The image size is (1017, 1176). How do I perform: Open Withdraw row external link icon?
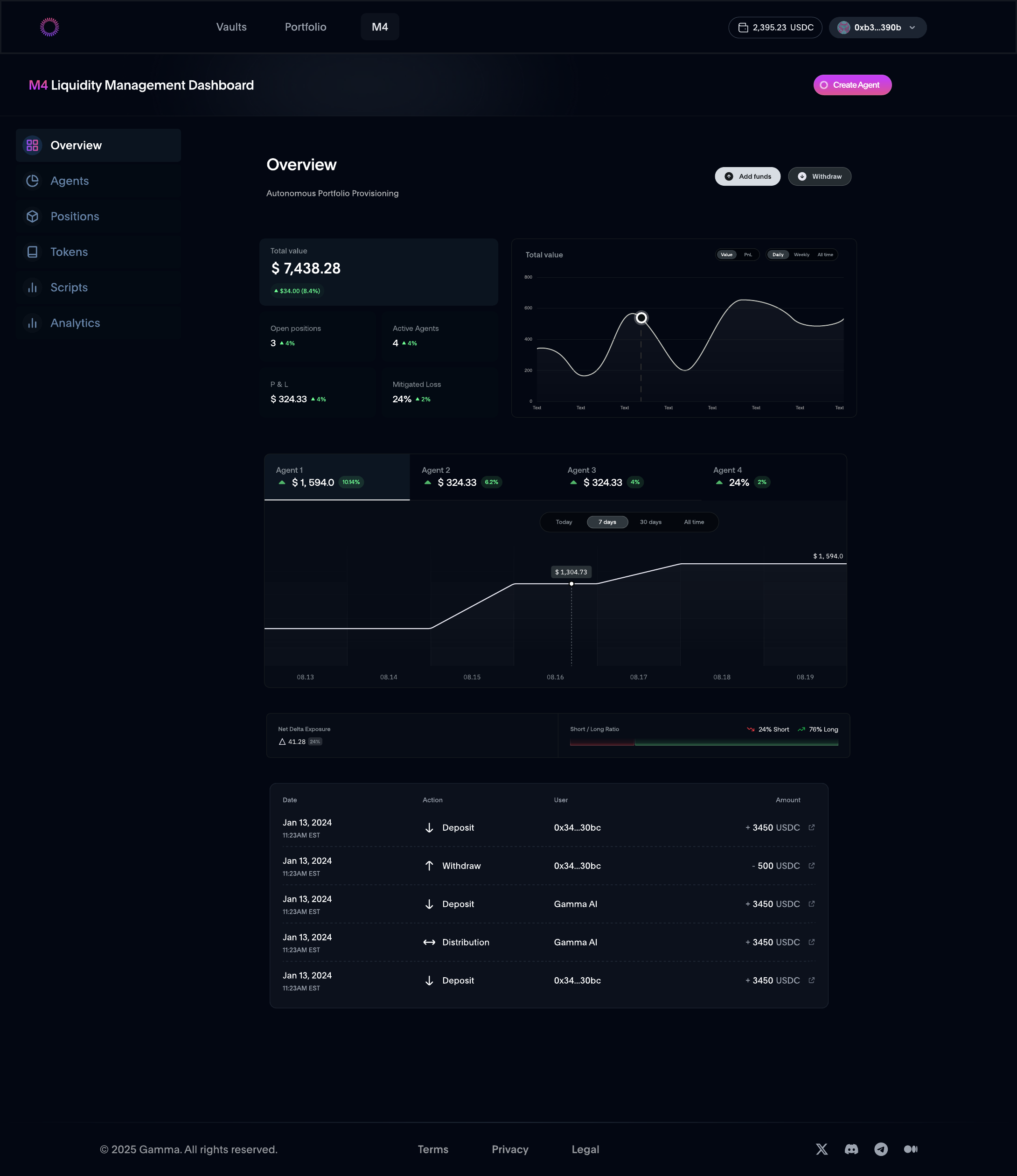(x=812, y=866)
